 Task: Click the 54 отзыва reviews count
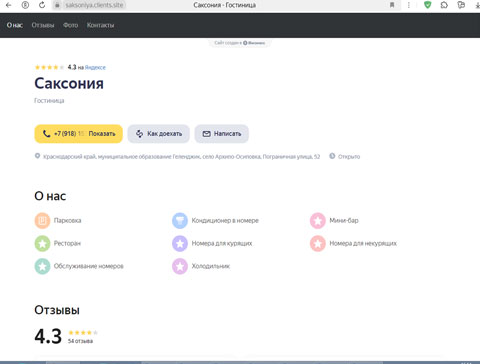click(x=80, y=341)
